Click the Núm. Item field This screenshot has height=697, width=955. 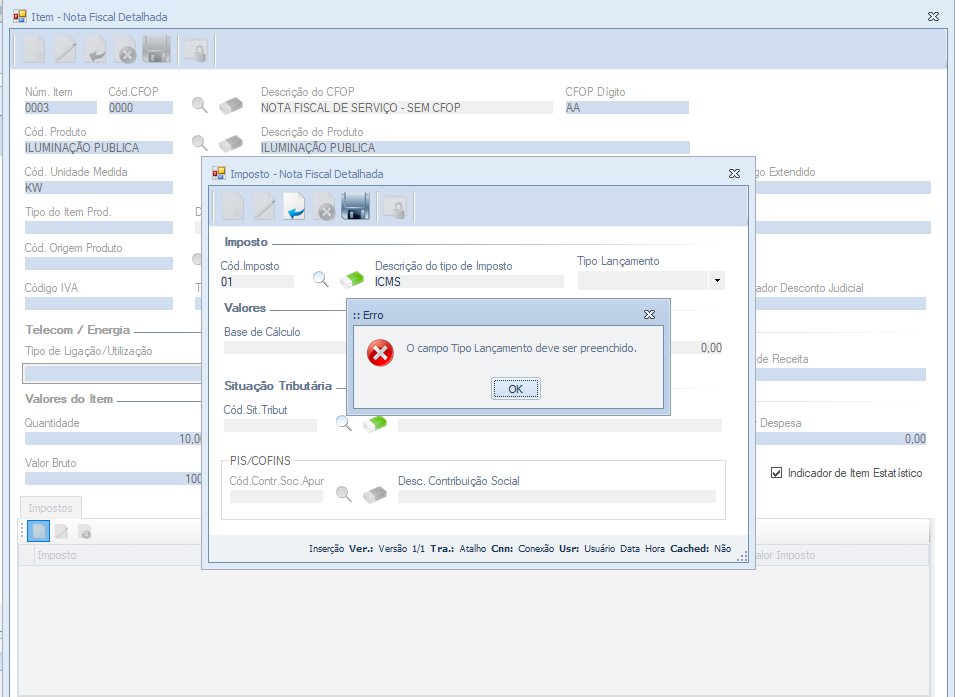[x=60, y=108]
